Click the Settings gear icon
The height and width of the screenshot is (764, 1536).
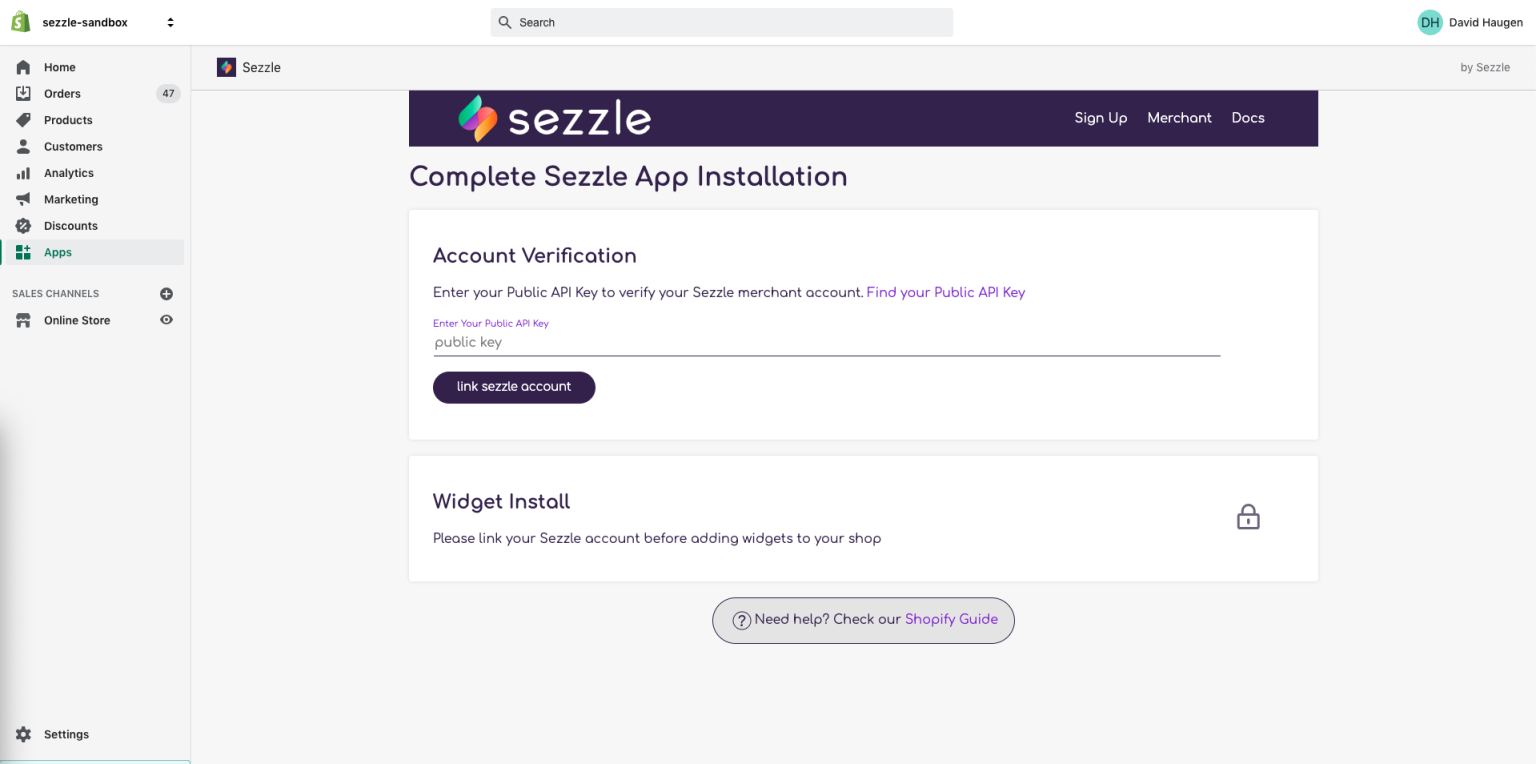23,734
